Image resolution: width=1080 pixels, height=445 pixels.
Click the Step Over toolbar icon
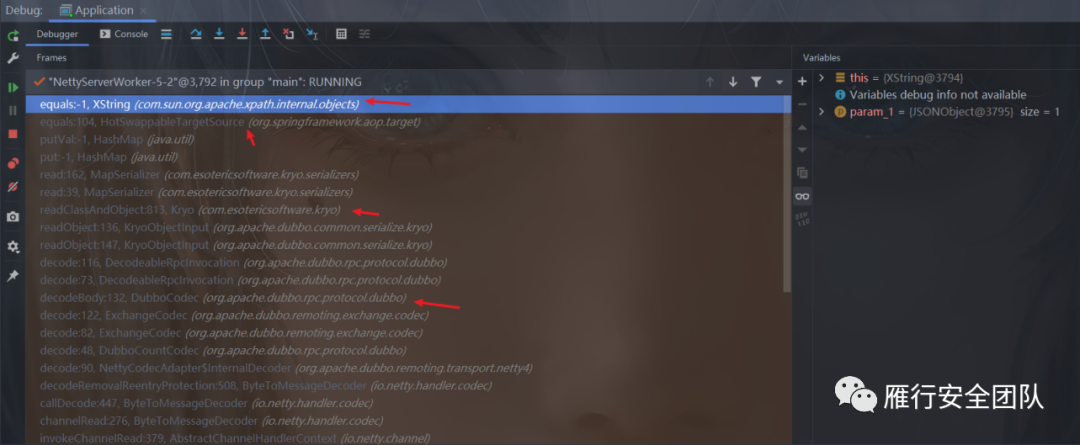click(x=196, y=34)
